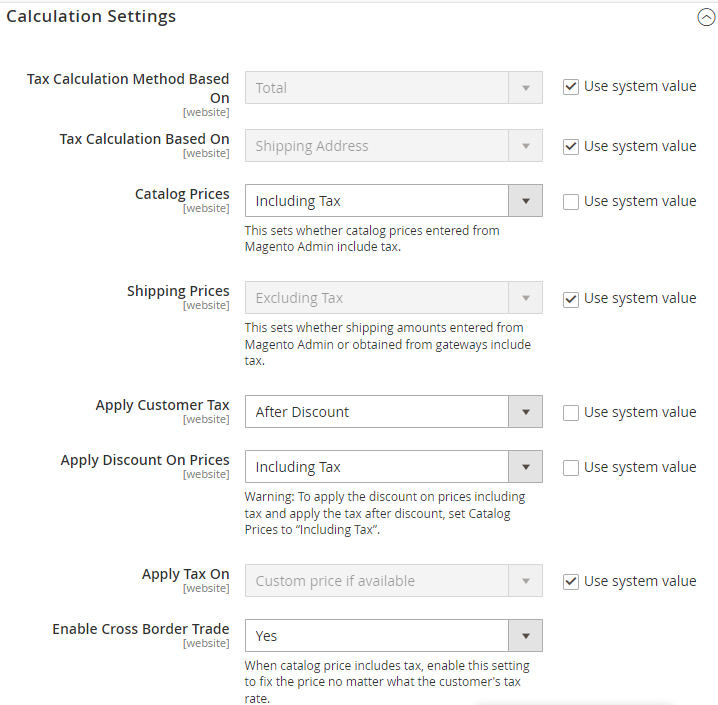Click the disabled Shipping Prices dropdown
This screenshot has height=705, width=718.
click(393, 298)
